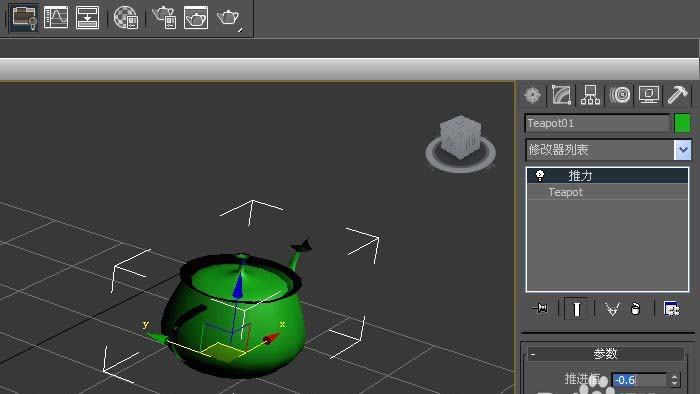Switch to the Modify panel tab
This screenshot has width=700, height=394.
[562, 95]
